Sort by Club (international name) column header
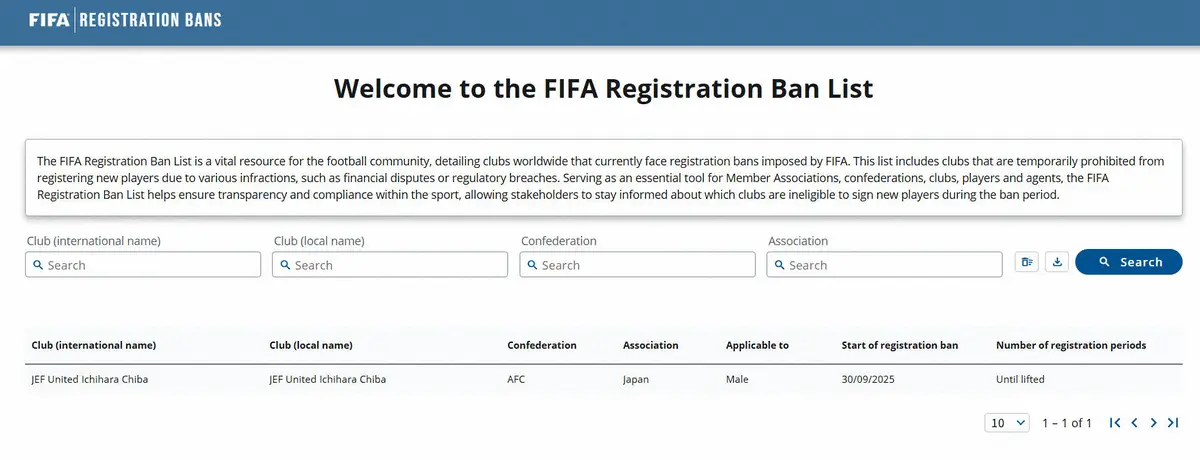Viewport: 1200px width, 460px height. [94, 345]
